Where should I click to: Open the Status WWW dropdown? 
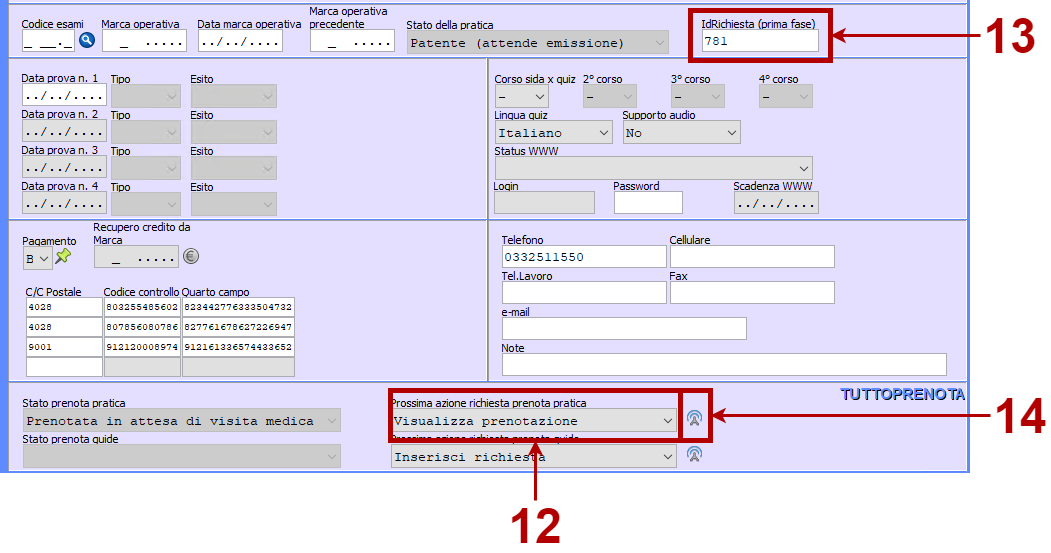pos(653,167)
